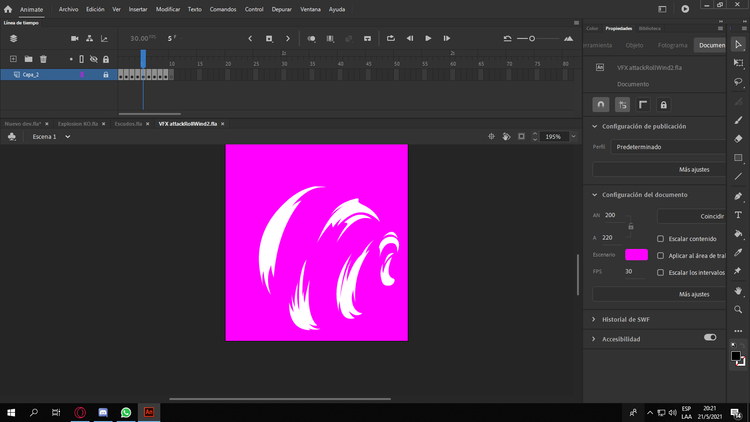
Task: Select the Text tool
Action: coord(738,215)
